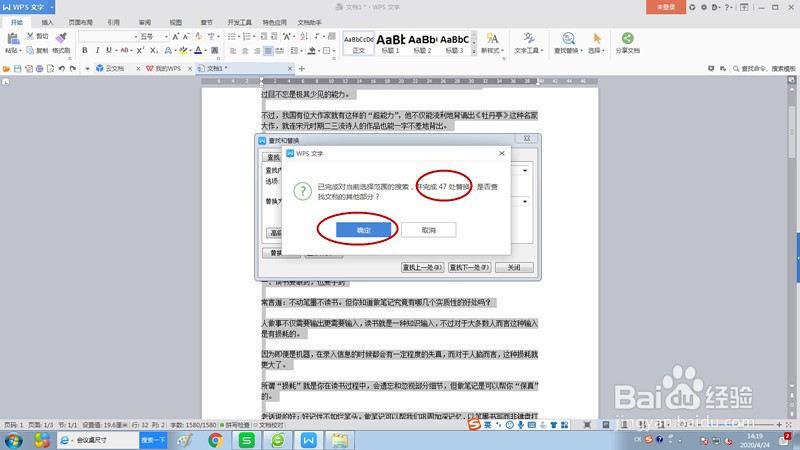The image size is (800, 450).
Task: Toggle spell check (拼写检查) in status bar
Action: coord(235,424)
